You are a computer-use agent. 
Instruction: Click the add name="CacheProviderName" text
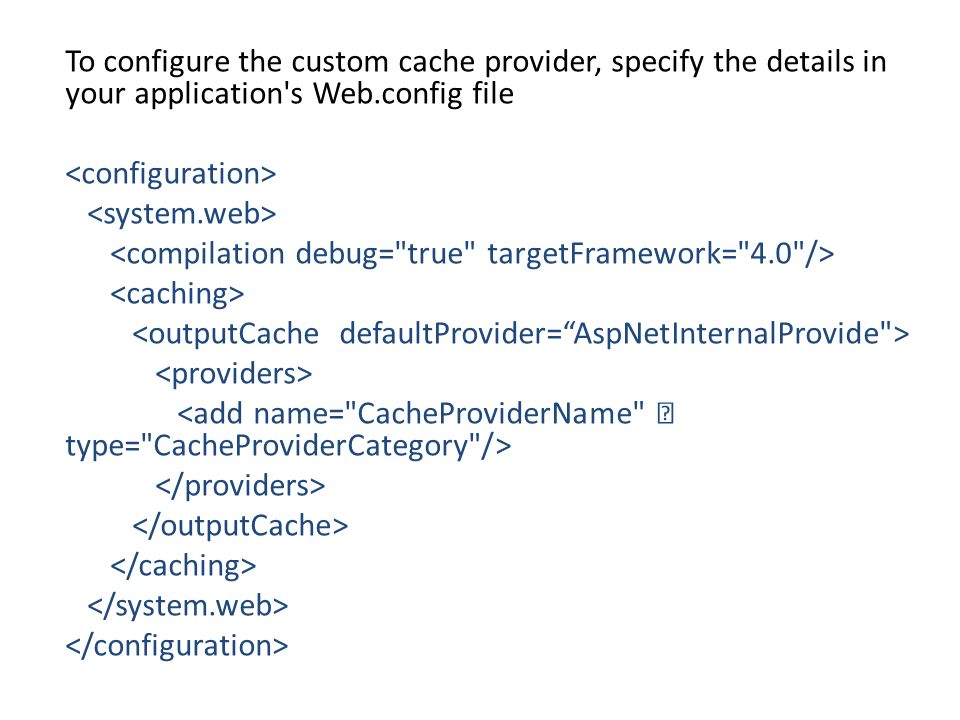pyautogui.click(x=411, y=414)
